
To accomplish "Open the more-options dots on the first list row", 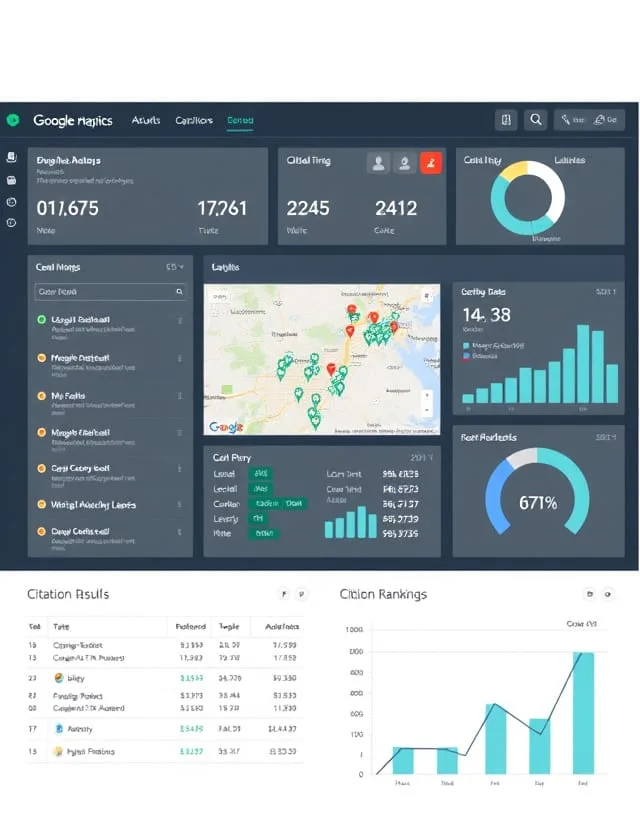I will [180, 320].
